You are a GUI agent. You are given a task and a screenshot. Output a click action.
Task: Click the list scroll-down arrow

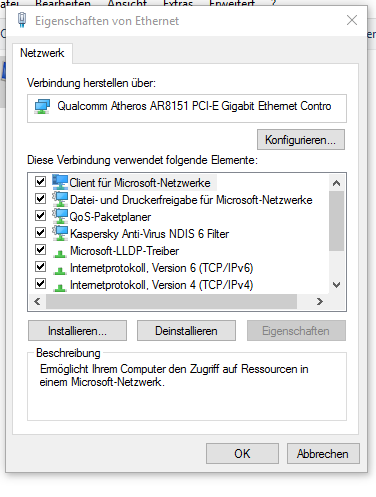[337, 285]
